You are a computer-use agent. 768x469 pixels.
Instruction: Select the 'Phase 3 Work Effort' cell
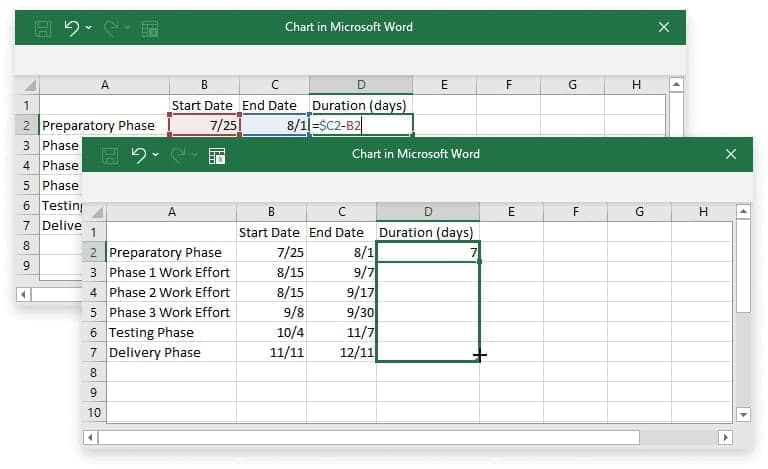(x=171, y=312)
